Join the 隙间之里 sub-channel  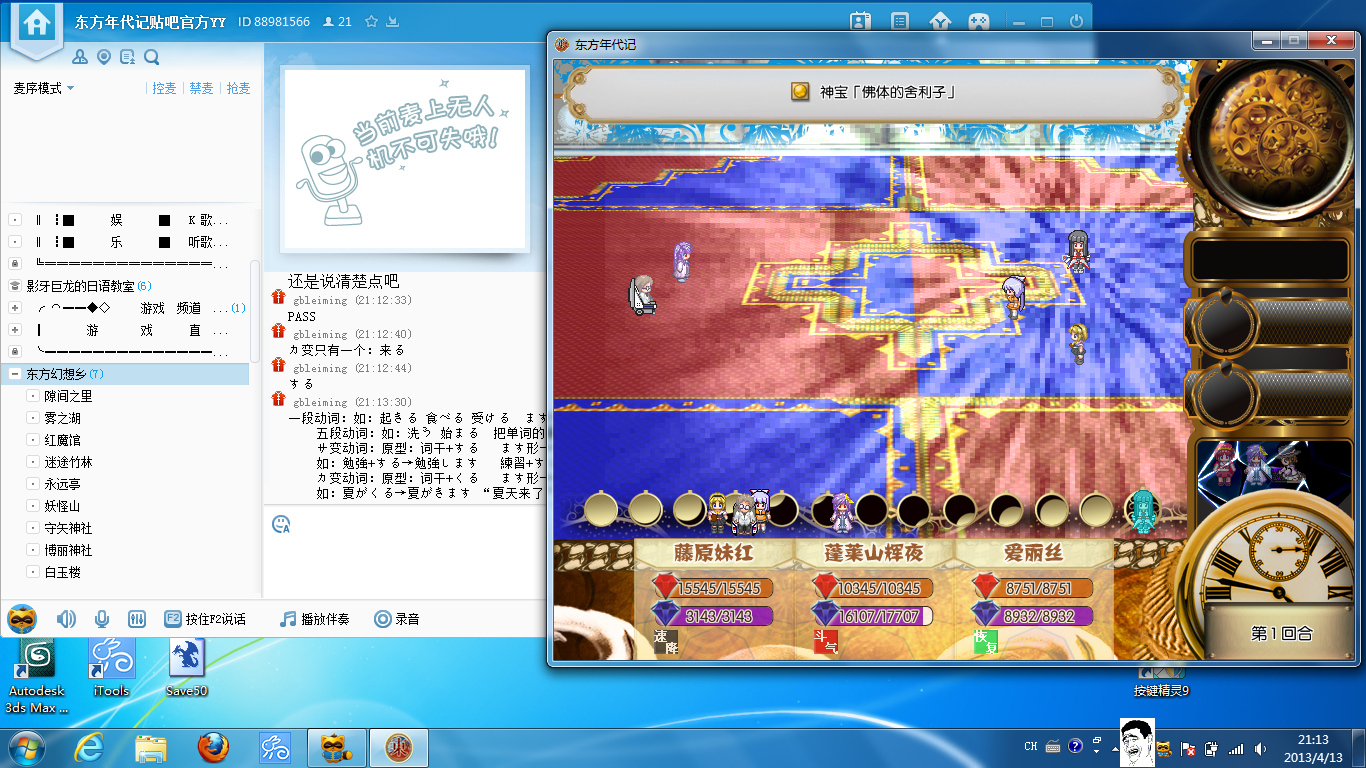pyautogui.click(x=68, y=396)
